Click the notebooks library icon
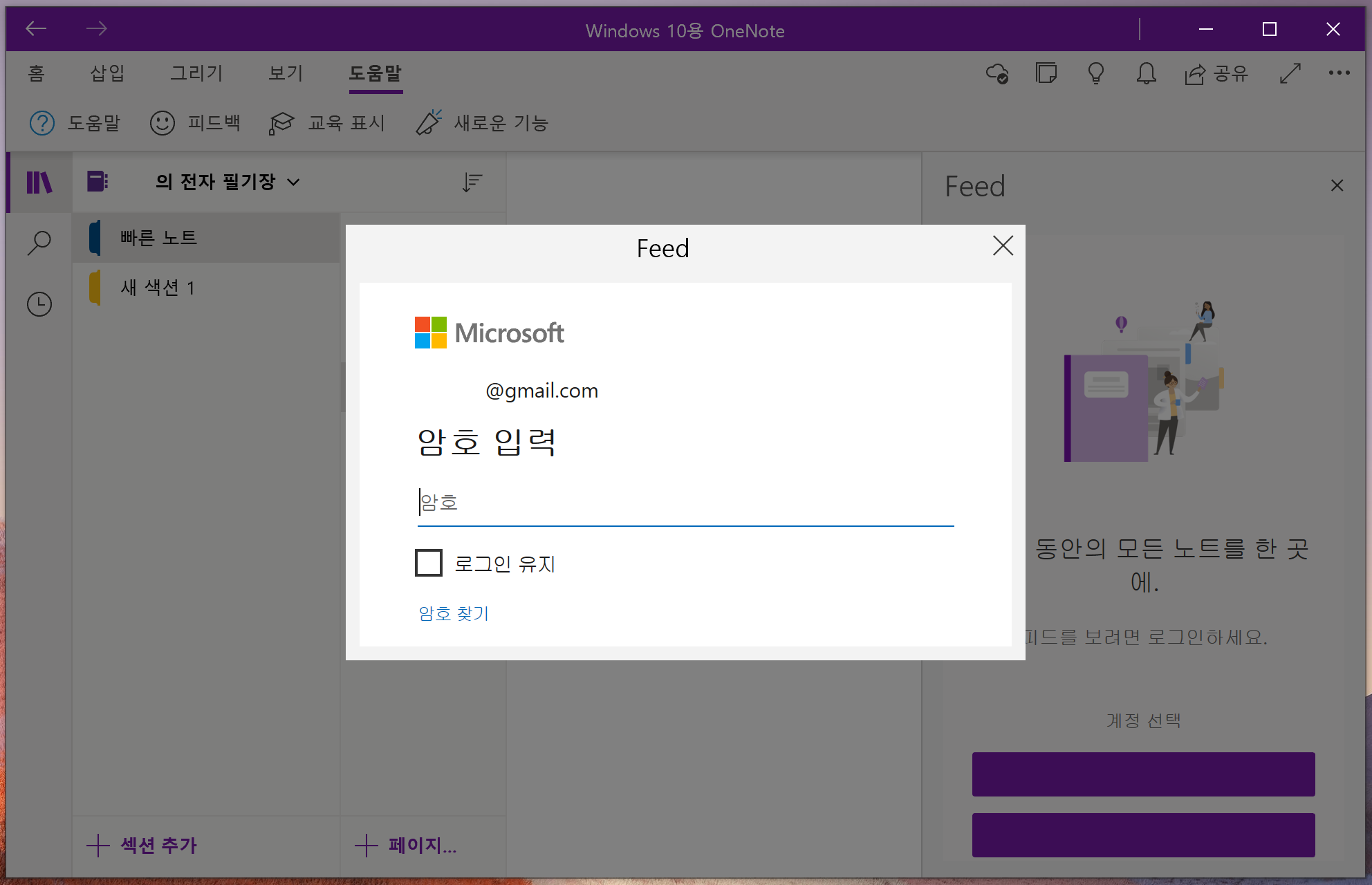 click(x=39, y=183)
